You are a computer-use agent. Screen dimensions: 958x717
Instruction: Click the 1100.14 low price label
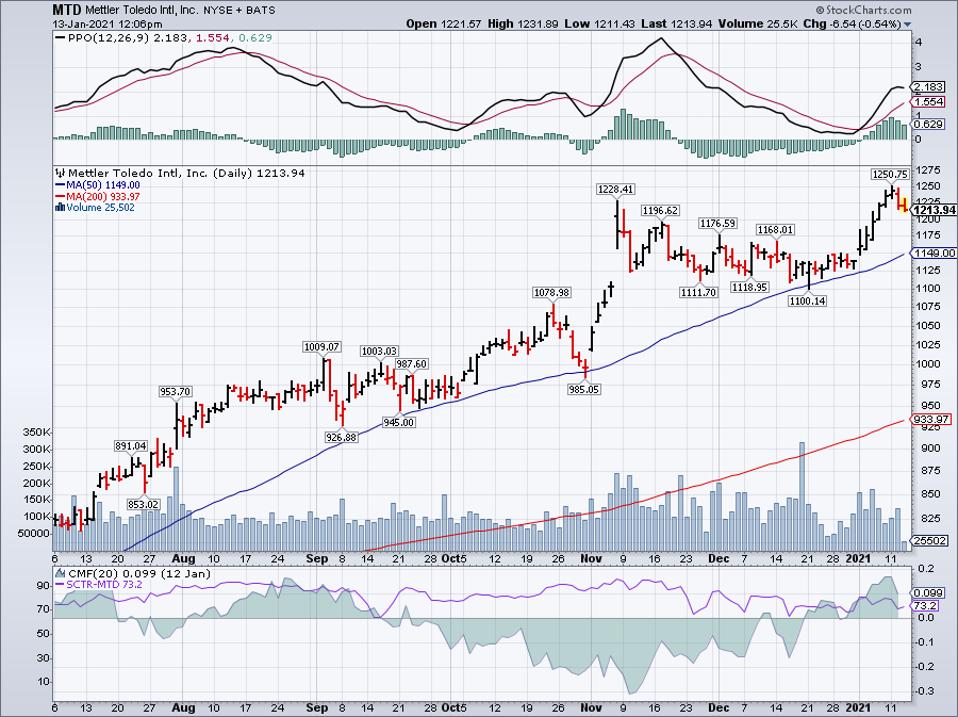[x=808, y=300]
